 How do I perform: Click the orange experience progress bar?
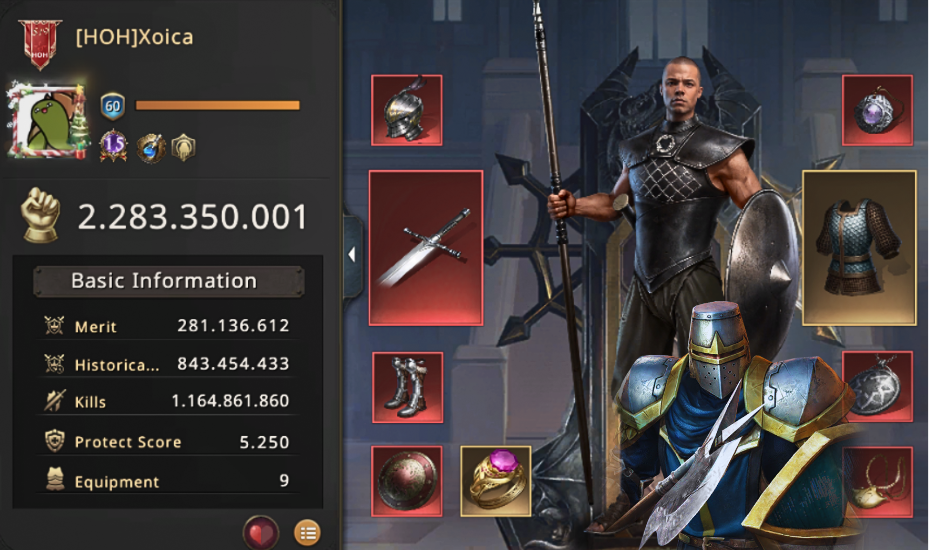tap(217, 105)
